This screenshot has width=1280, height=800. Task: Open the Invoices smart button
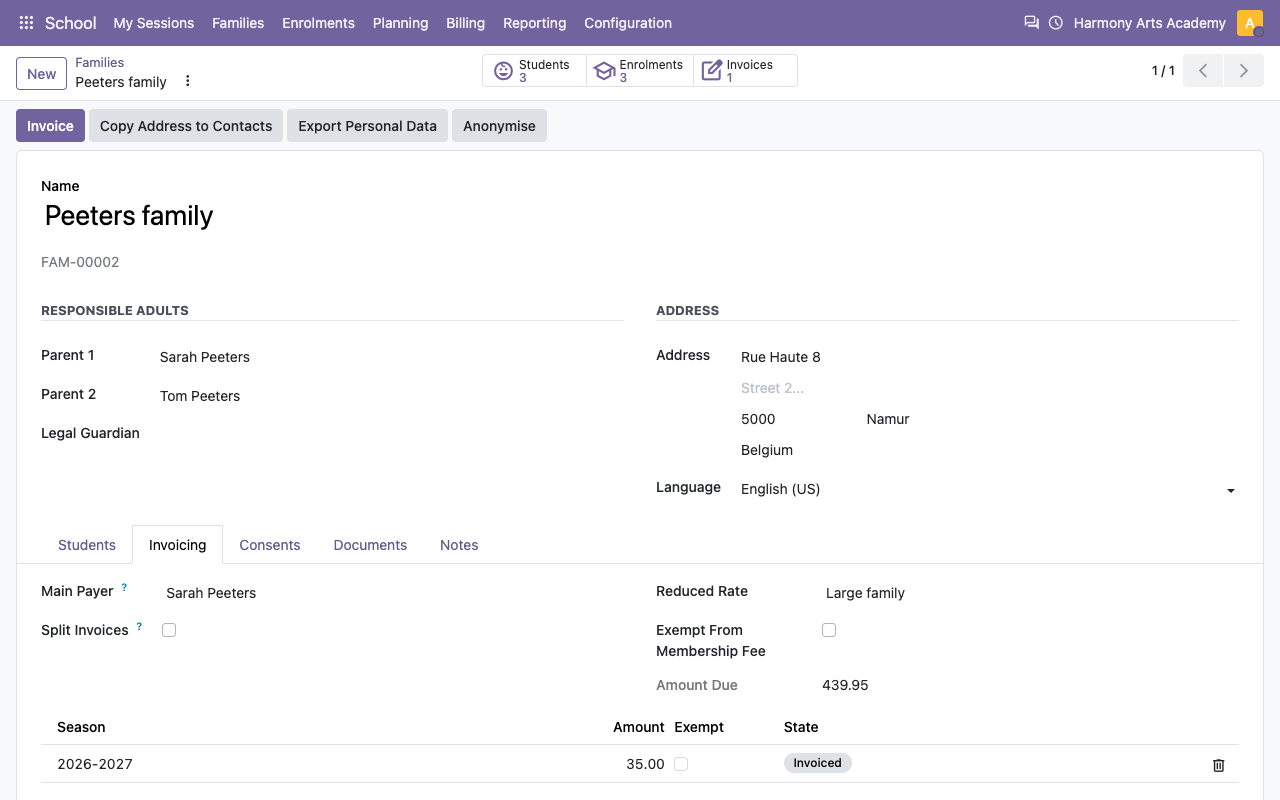[x=745, y=71]
